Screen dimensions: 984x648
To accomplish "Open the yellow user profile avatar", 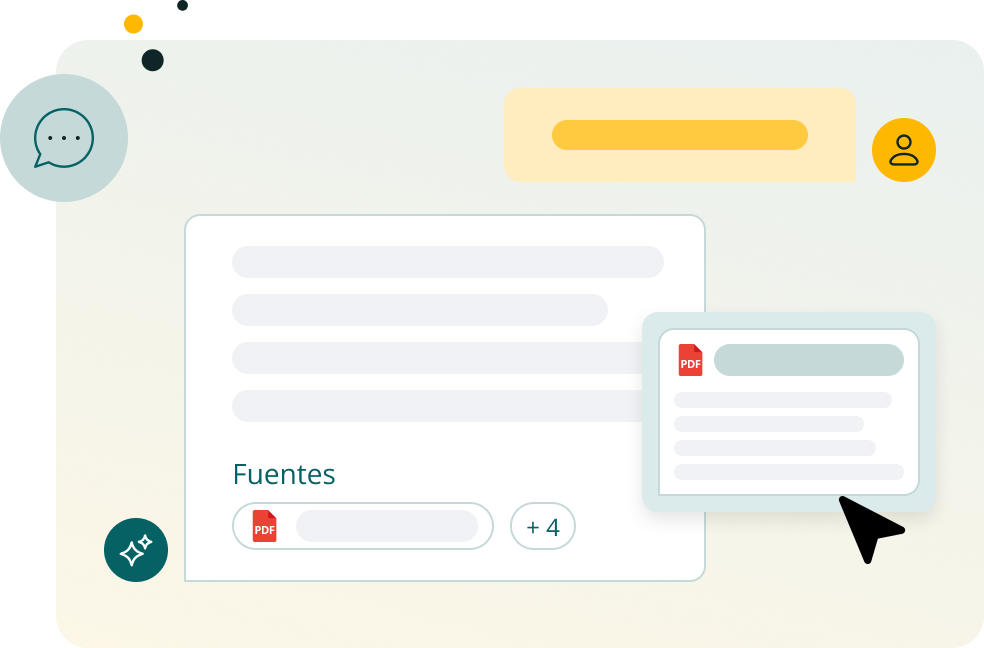I will tap(903, 150).
